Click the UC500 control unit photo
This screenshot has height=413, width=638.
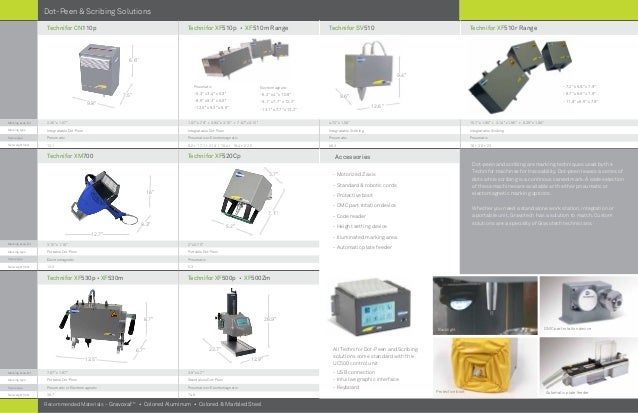point(371,308)
